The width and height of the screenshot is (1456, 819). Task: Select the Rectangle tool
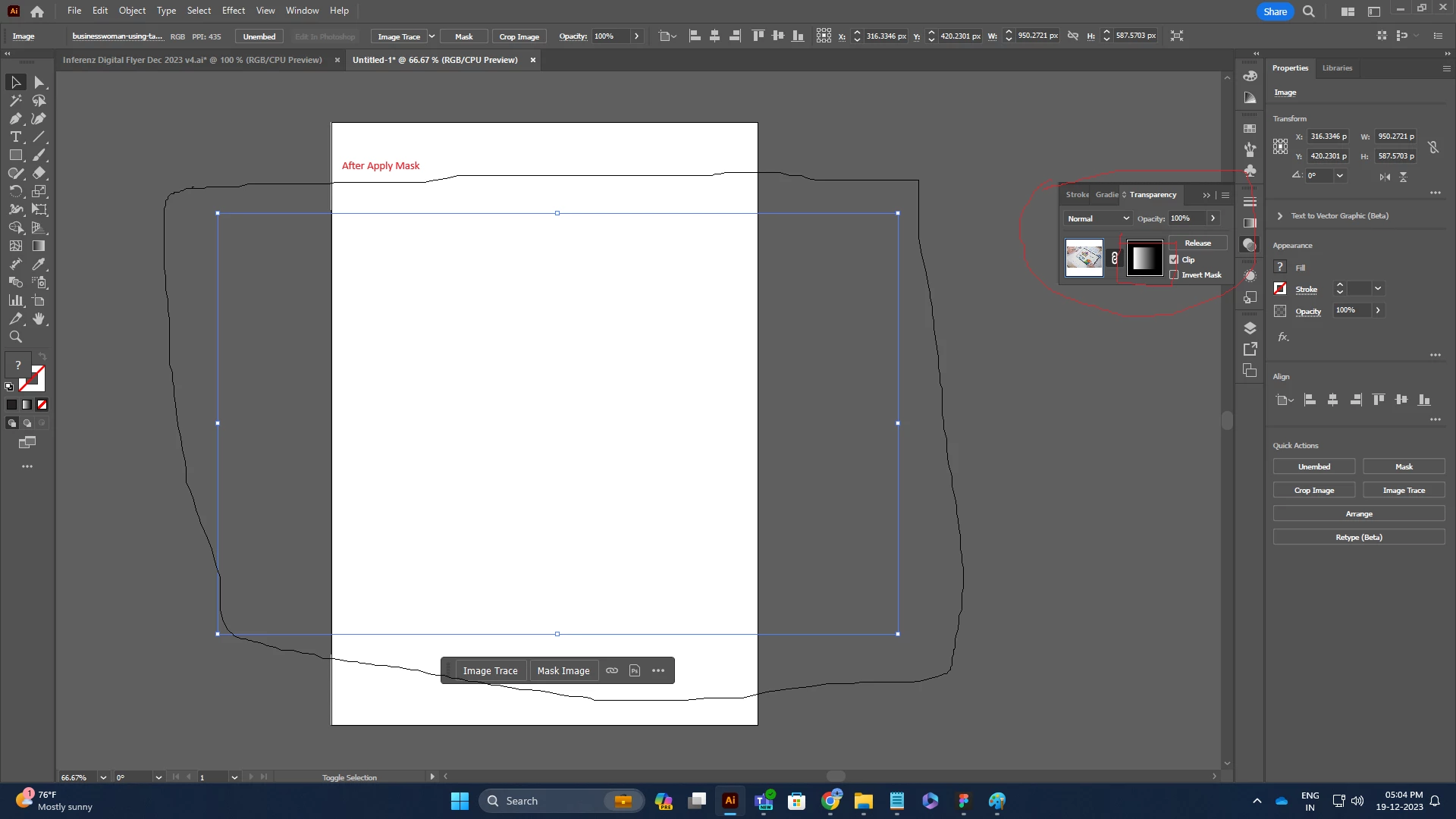pyautogui.click(x=15, y=155)
